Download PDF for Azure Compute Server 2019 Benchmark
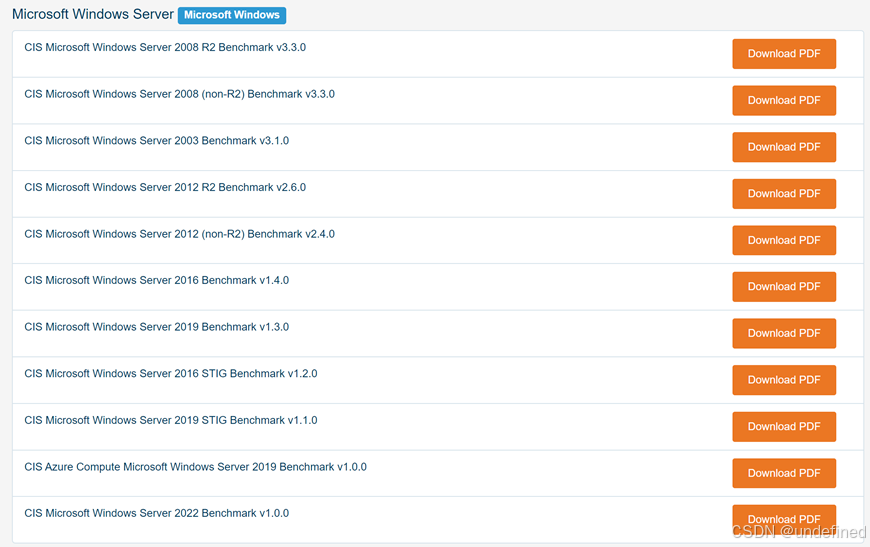This screenshot has height=547, width=870. (784, 473)
